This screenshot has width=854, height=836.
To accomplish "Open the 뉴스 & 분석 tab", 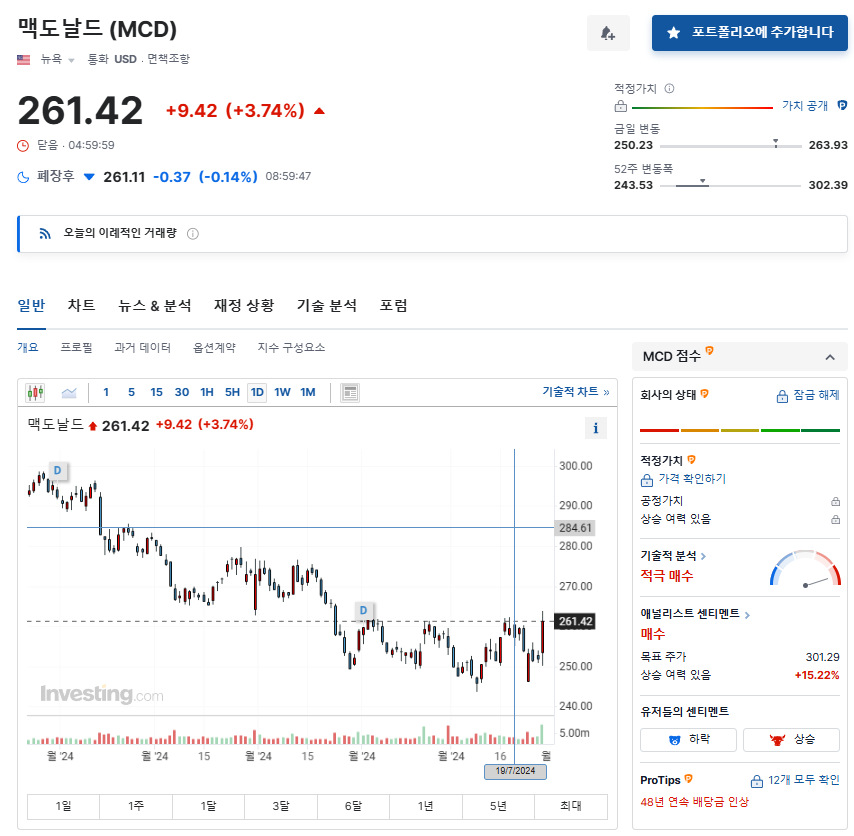I will coord(155,305).
